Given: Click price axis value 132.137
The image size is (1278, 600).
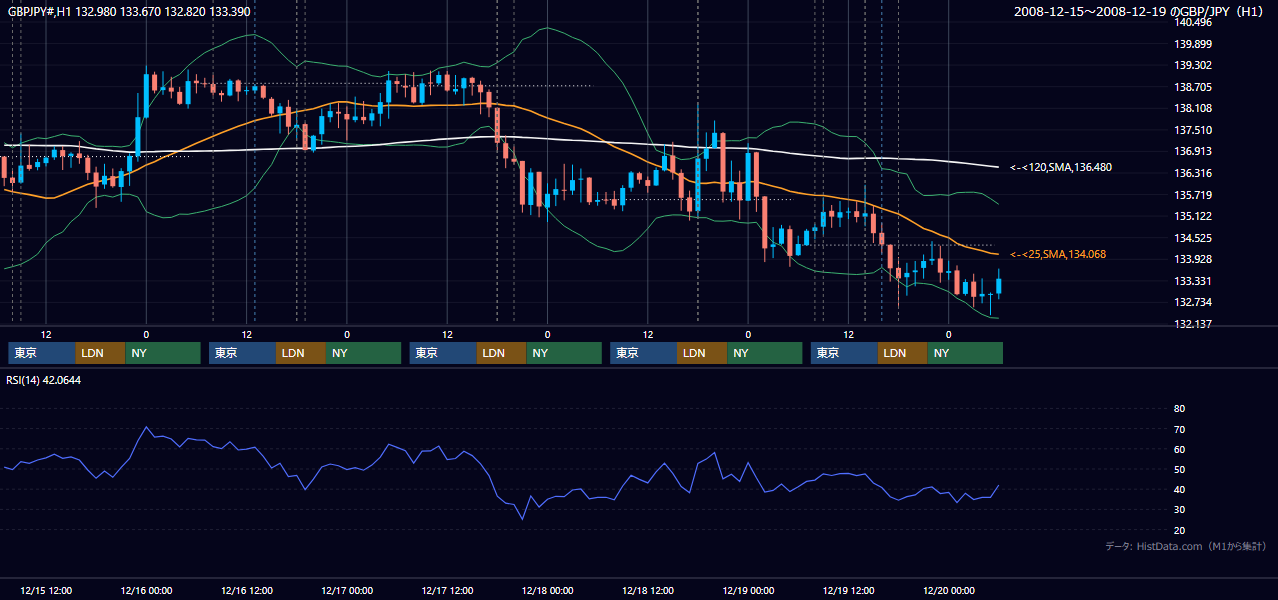Looking at the screenshot, I should click(x=1194, y=324).
